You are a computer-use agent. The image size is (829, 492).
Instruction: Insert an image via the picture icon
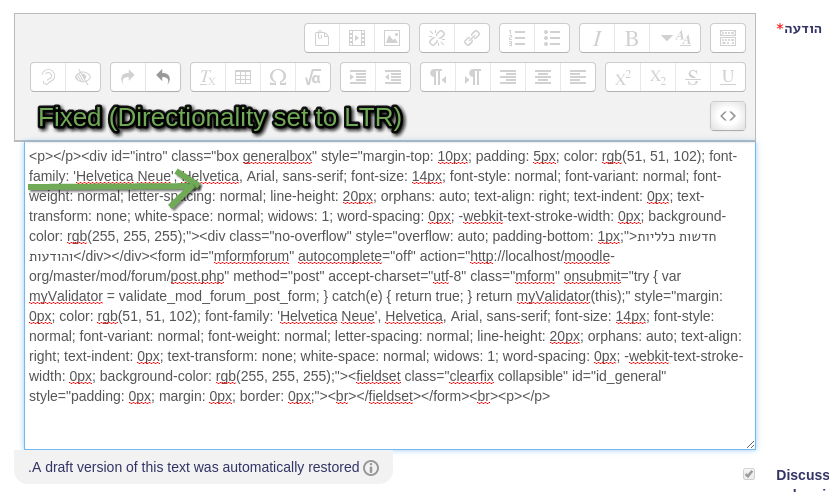[392, 38]
